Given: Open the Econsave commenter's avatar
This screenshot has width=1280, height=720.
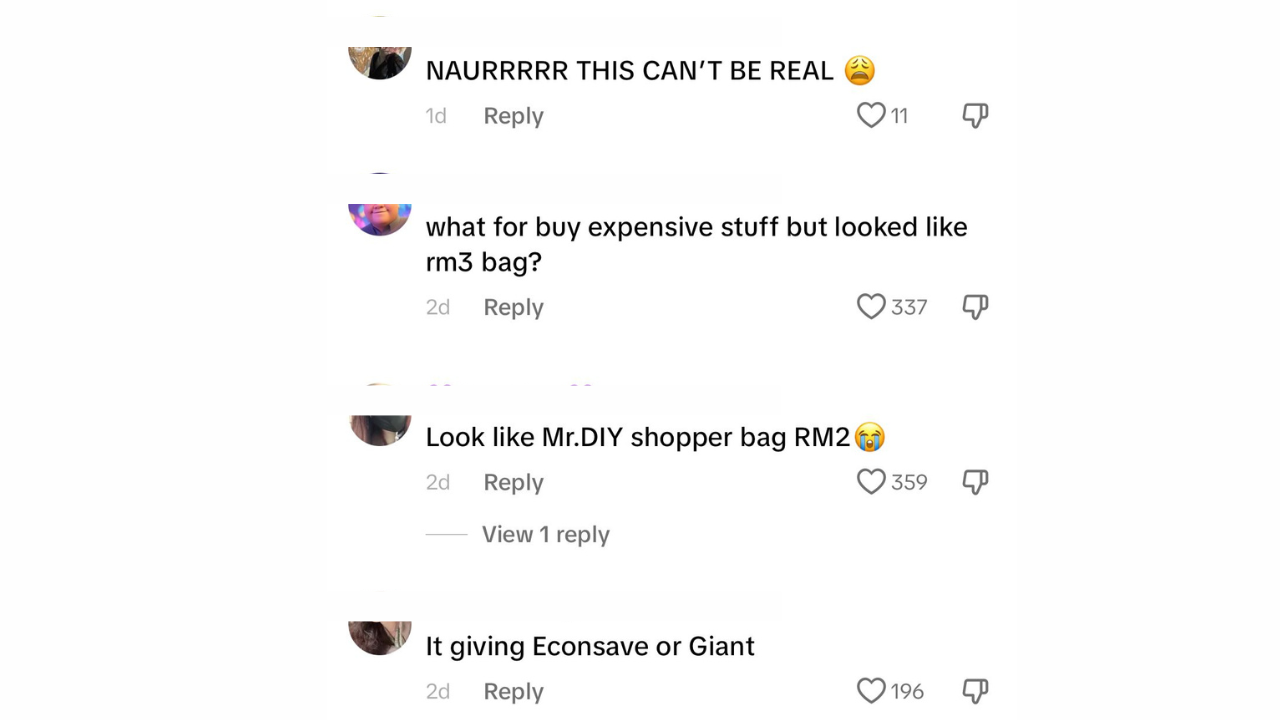Looking at the screenshot, I should 380,637.
